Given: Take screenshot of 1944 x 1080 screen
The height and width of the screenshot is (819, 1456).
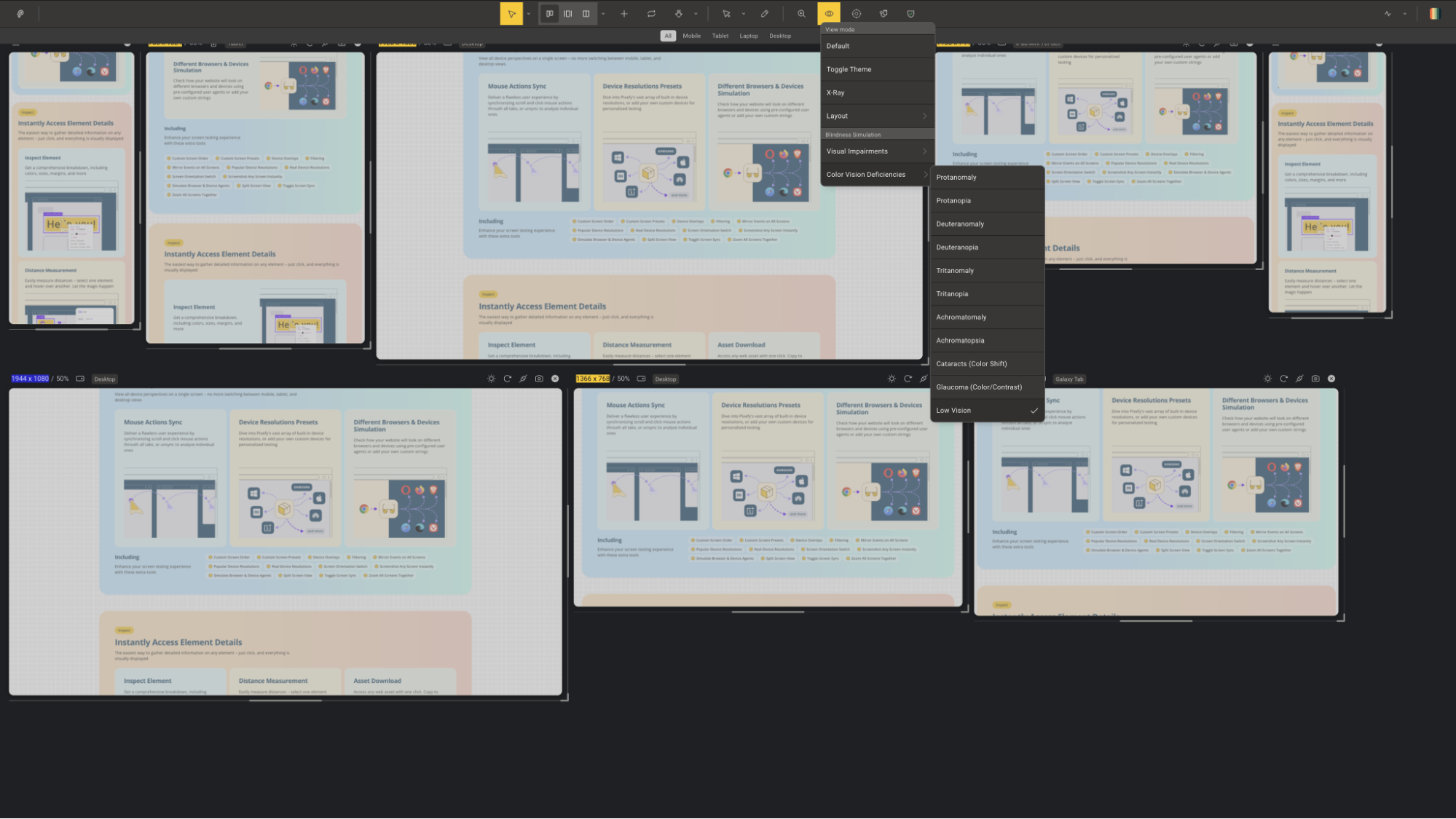Looking at the screenshot, I should click(539, 379).
